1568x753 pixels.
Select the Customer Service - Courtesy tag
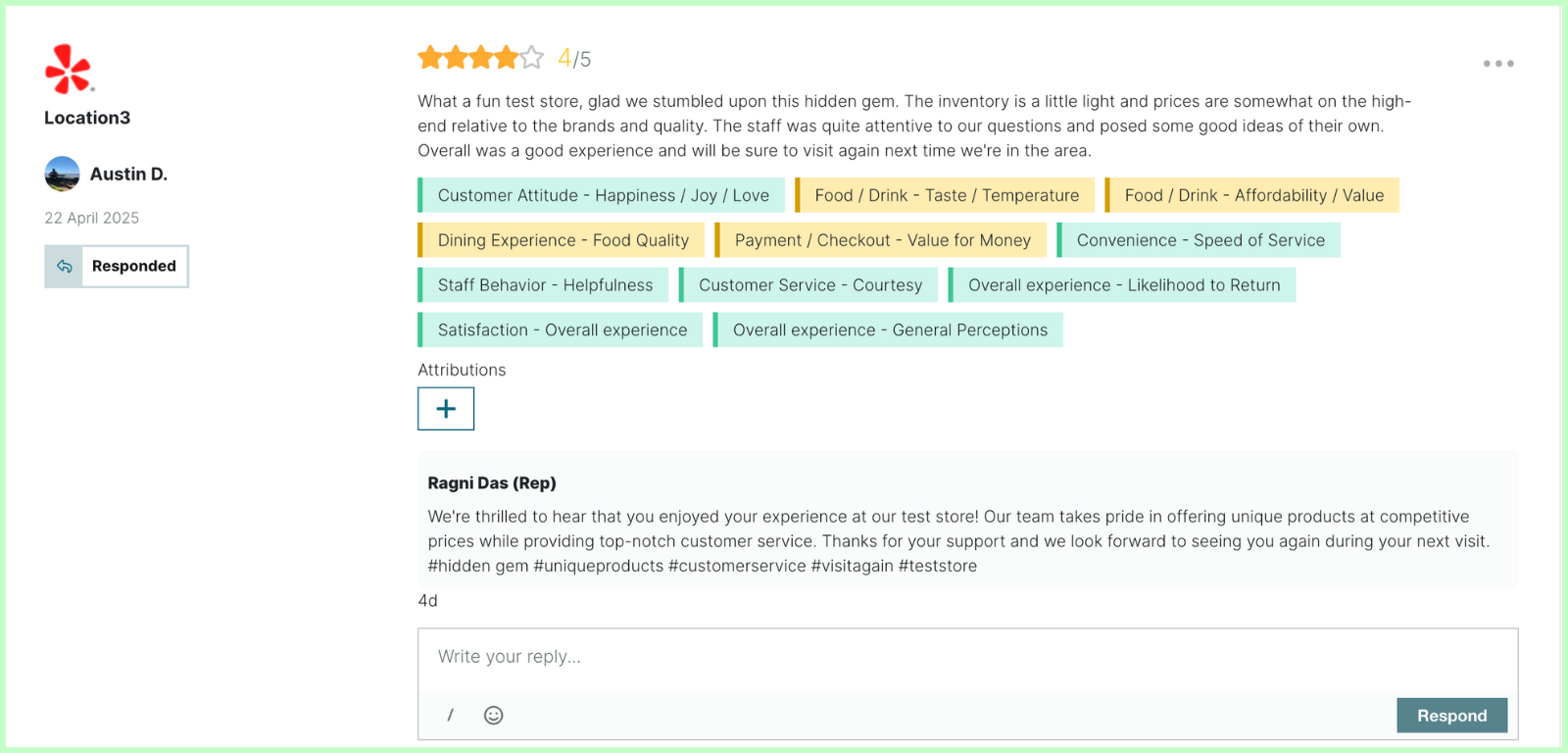(809, 285)
